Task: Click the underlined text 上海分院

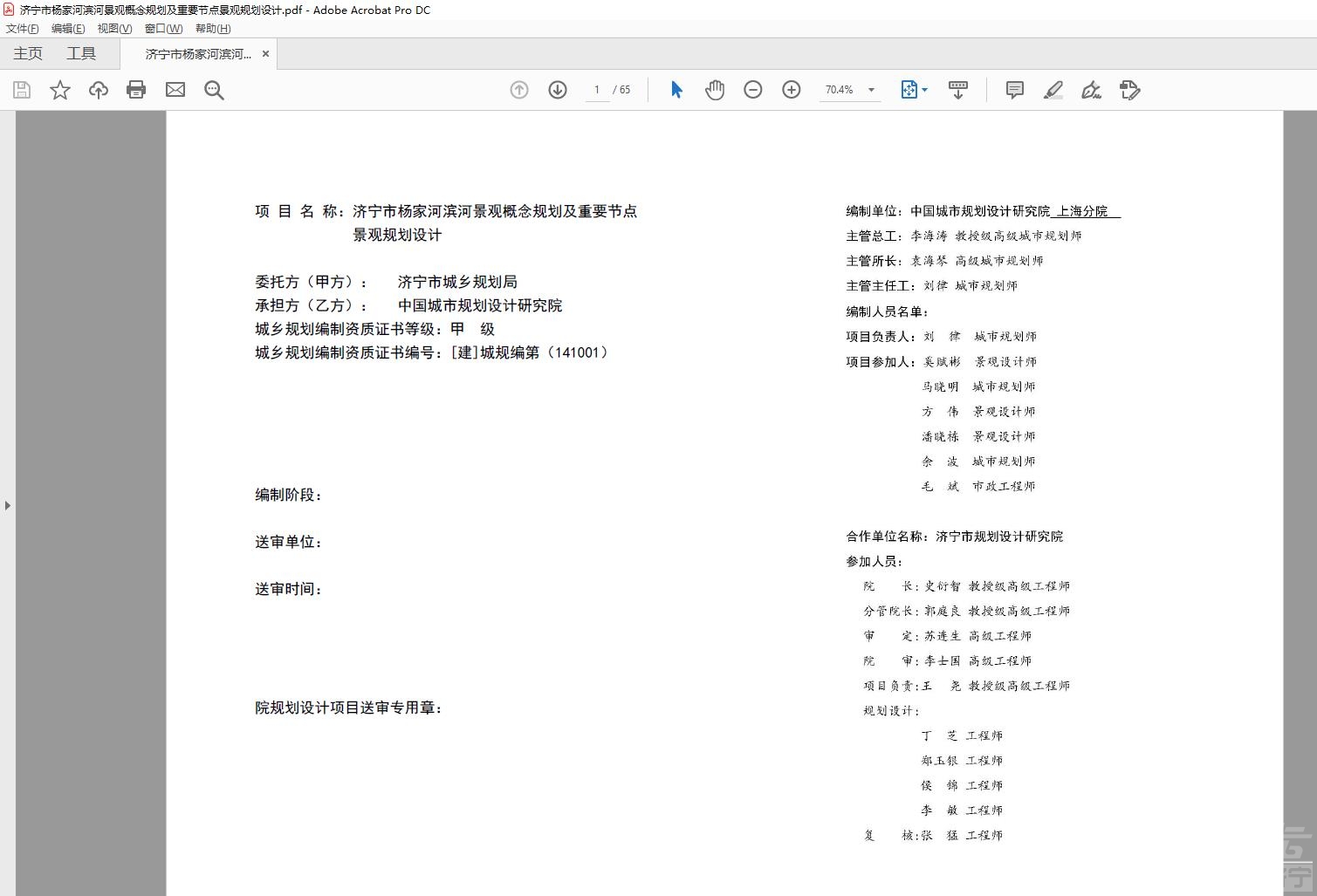Action: point(1082,211)
